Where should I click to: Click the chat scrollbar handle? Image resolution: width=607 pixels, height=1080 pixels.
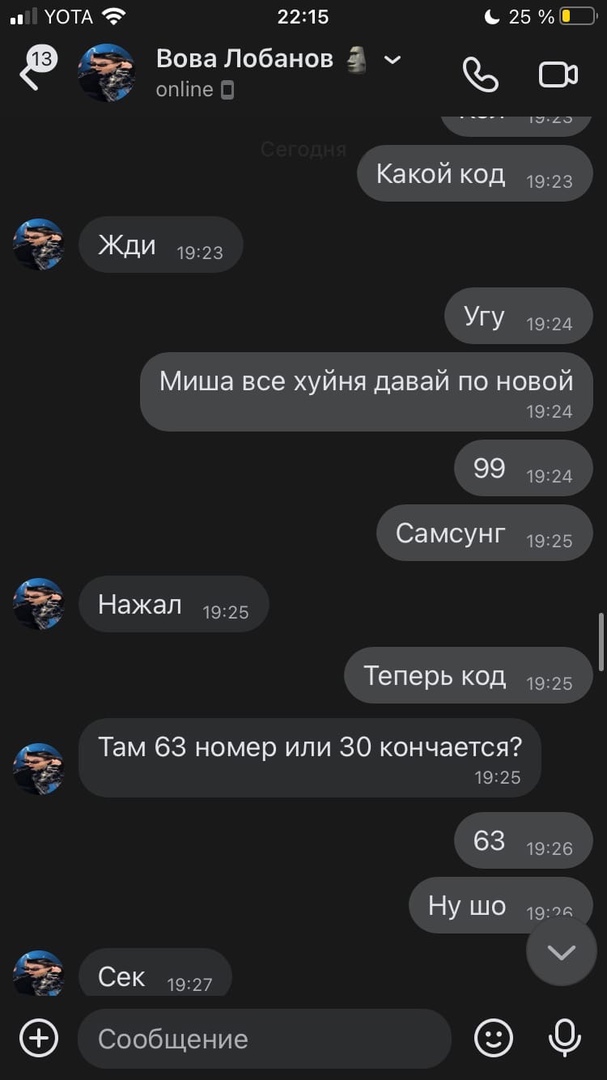click(x=601, y=641)
